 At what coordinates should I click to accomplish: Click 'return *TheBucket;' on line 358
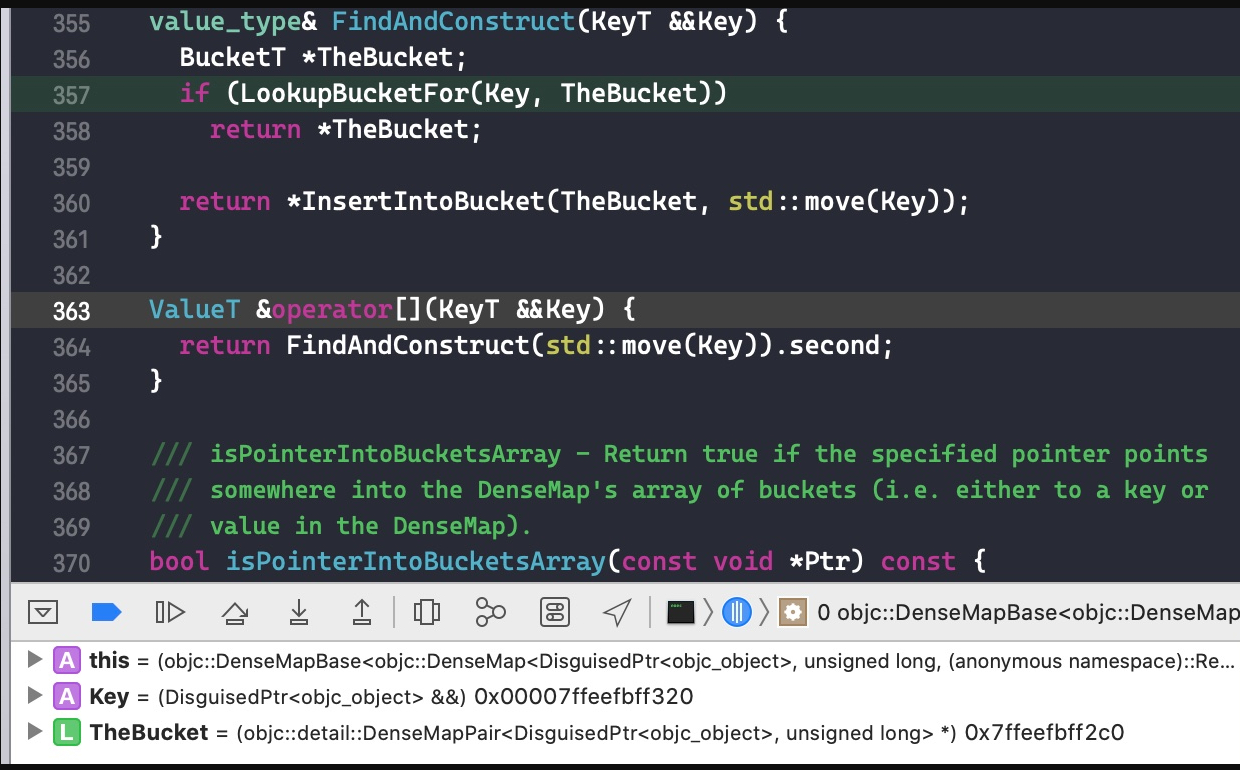[x=346, y=130]
